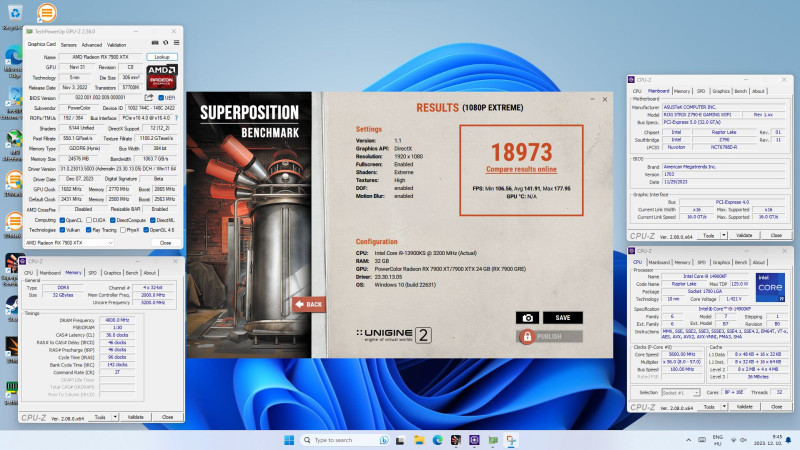
Task: Open Windows Start menu
Action: [289, 440]
